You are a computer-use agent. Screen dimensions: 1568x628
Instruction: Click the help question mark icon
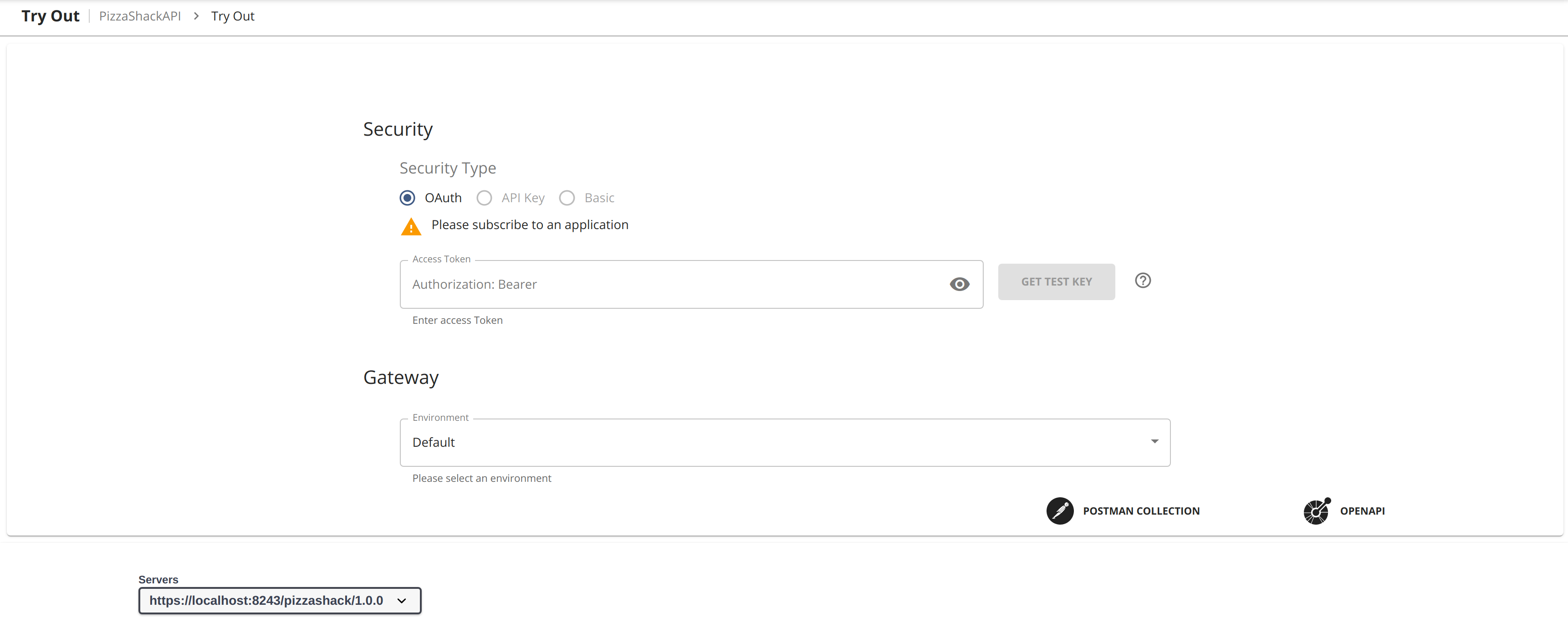[x=1143, y=281]
